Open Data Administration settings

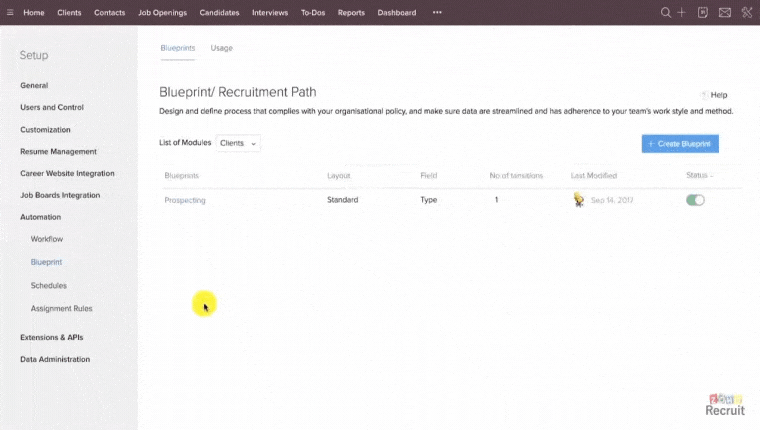coord(55,359)
